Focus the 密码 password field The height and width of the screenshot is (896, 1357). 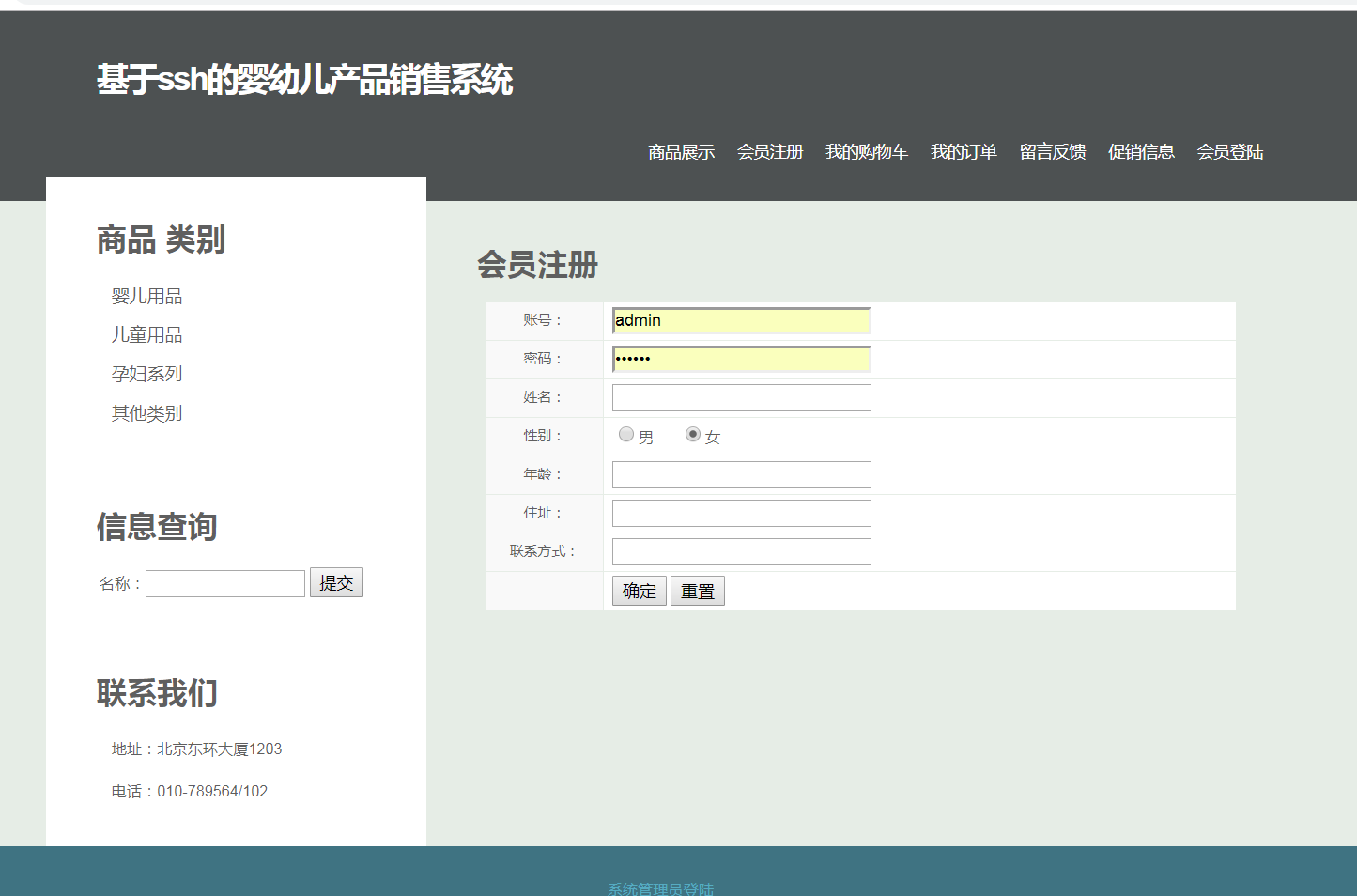tap(742, 359)
